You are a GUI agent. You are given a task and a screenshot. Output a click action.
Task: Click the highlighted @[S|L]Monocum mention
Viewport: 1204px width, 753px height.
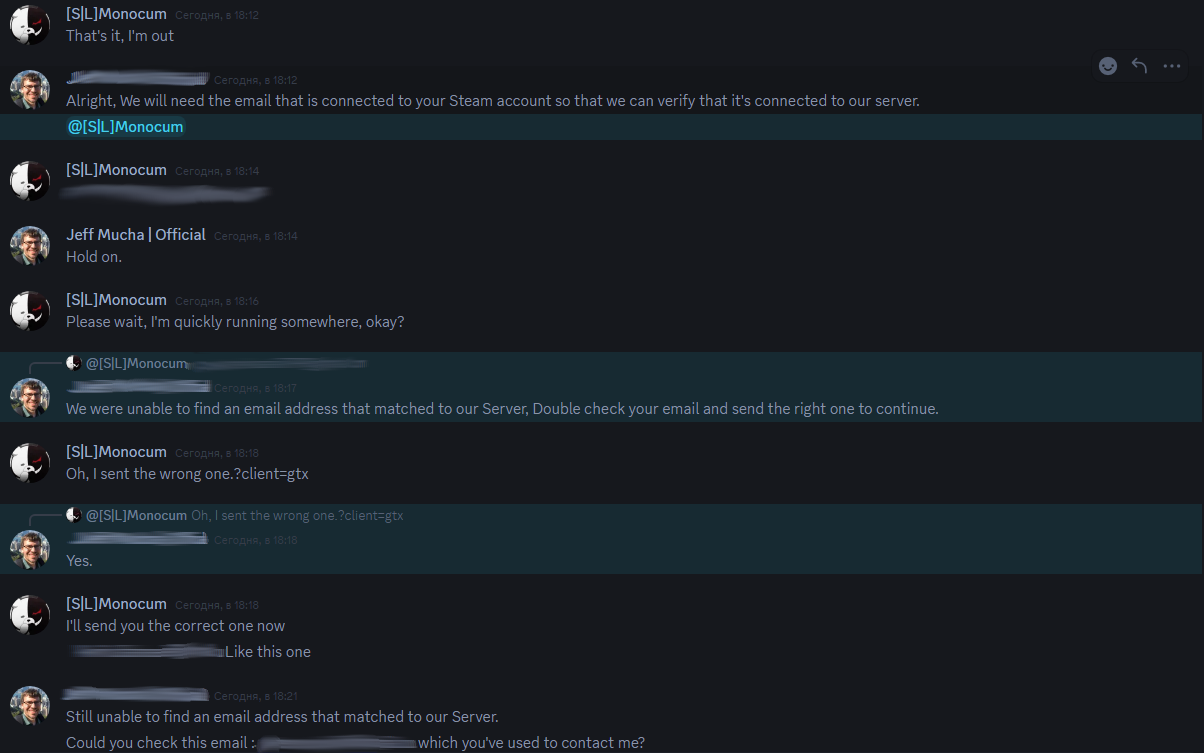point(126,127)
